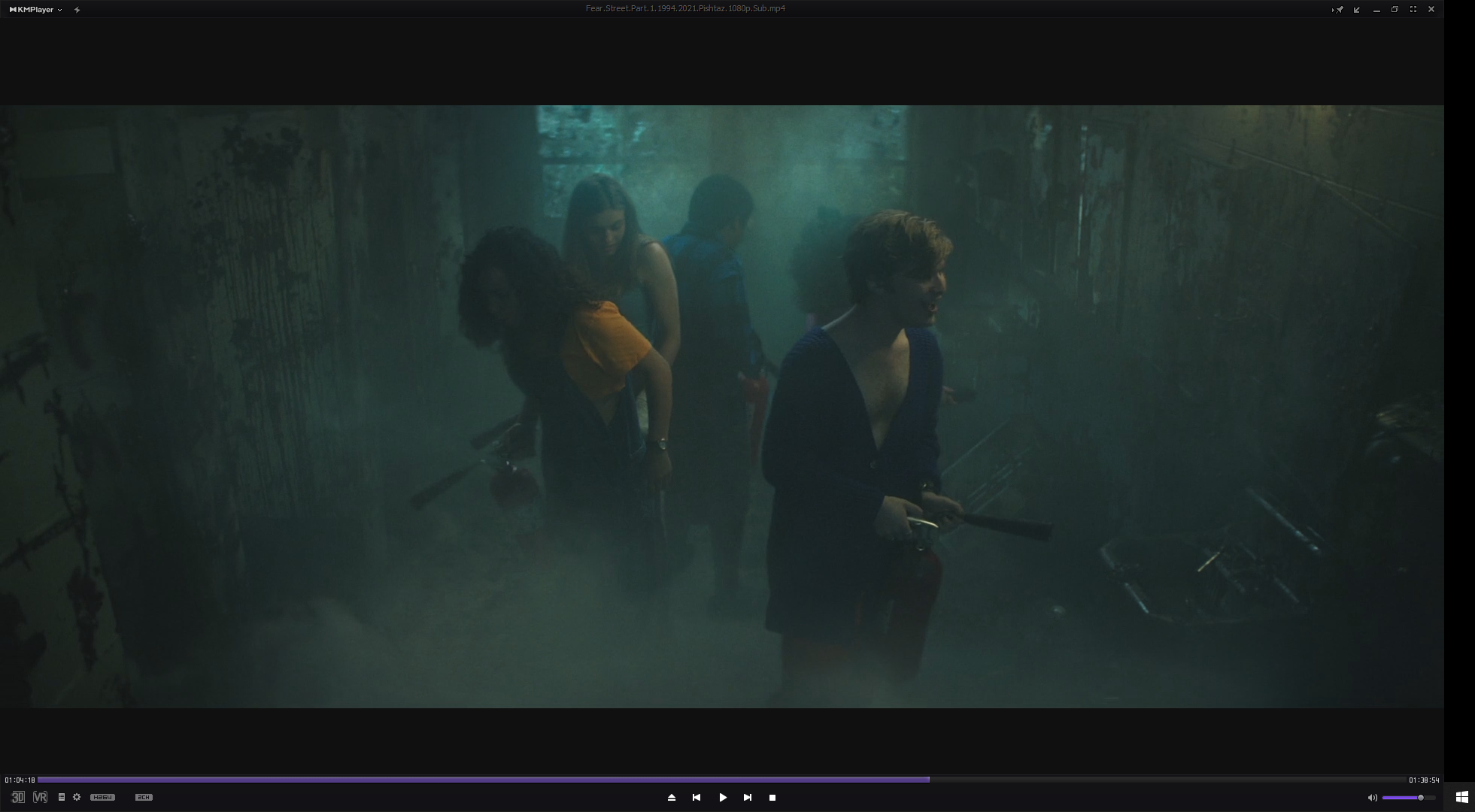Mute audio via the speaker icon

point(1372,798)
